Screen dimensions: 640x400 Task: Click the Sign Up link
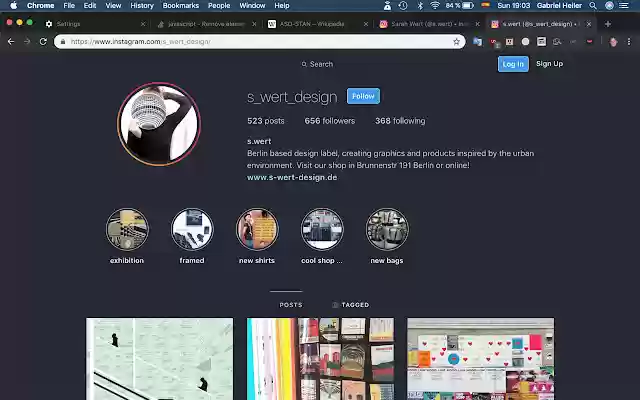549,64
